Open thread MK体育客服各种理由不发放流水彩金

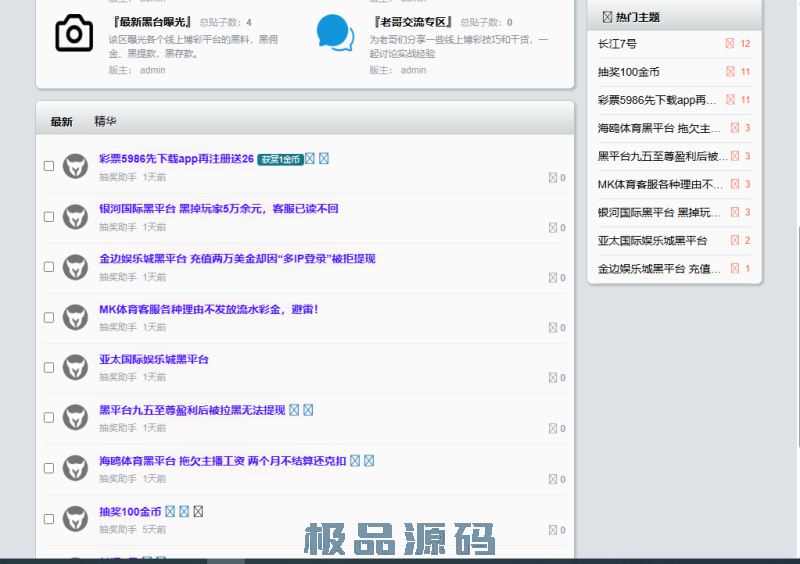coord(209,309)
